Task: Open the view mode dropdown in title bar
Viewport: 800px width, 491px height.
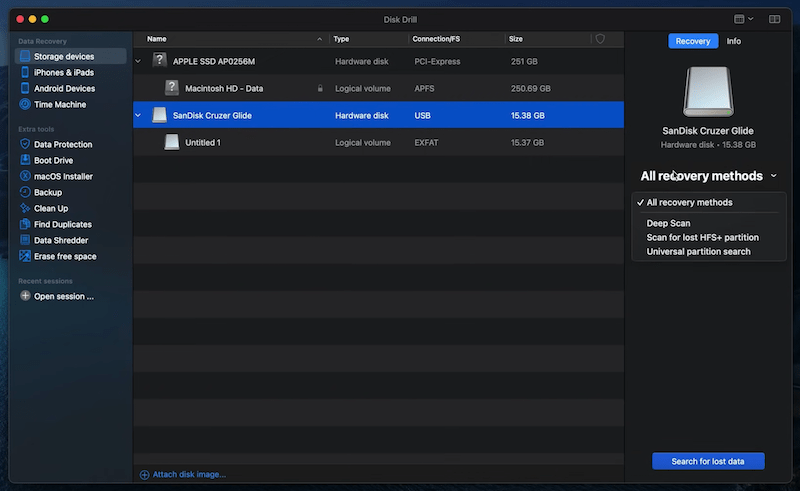Action: pos(743,19)
